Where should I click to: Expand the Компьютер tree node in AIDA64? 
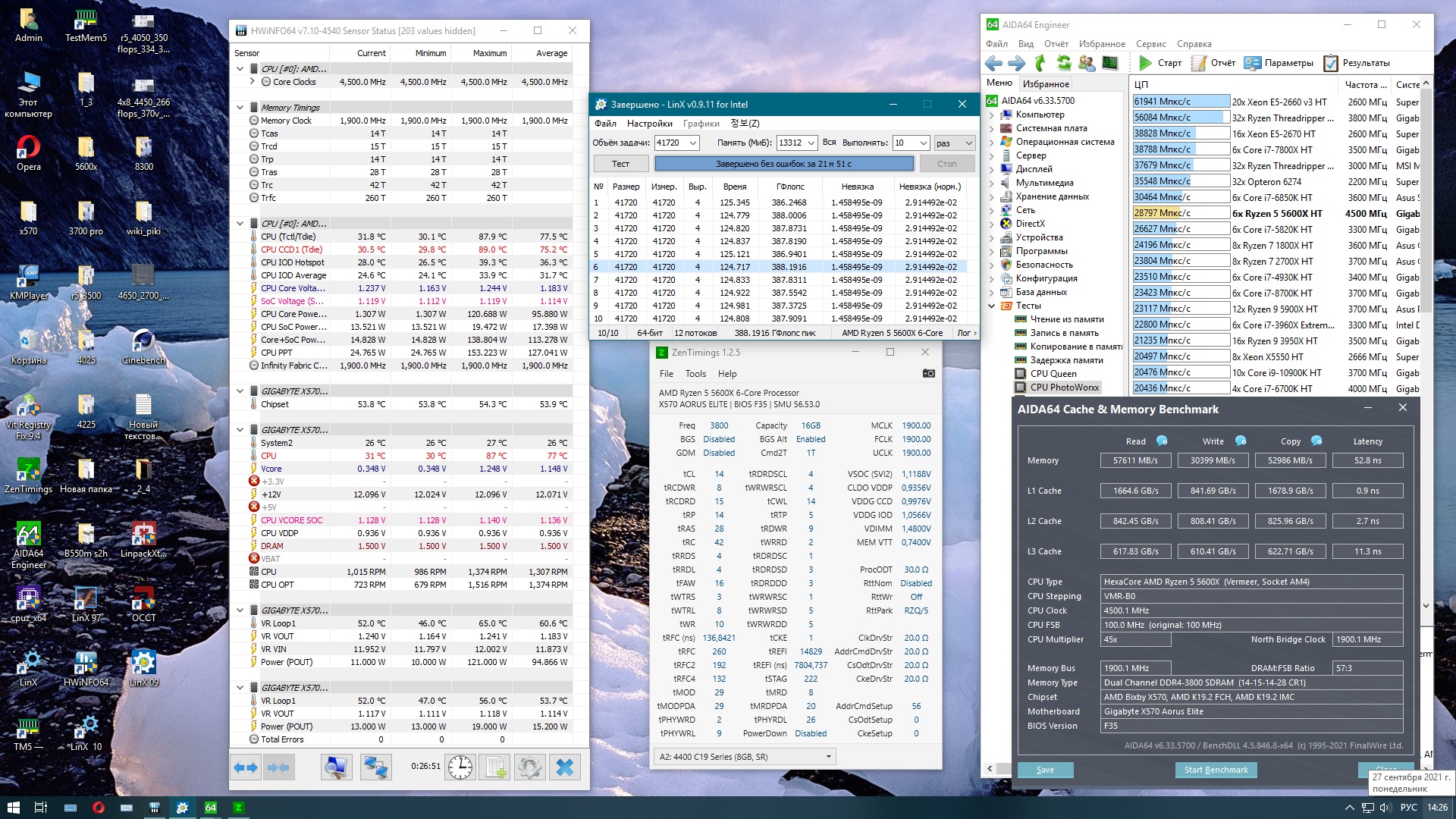pos(991,115)
